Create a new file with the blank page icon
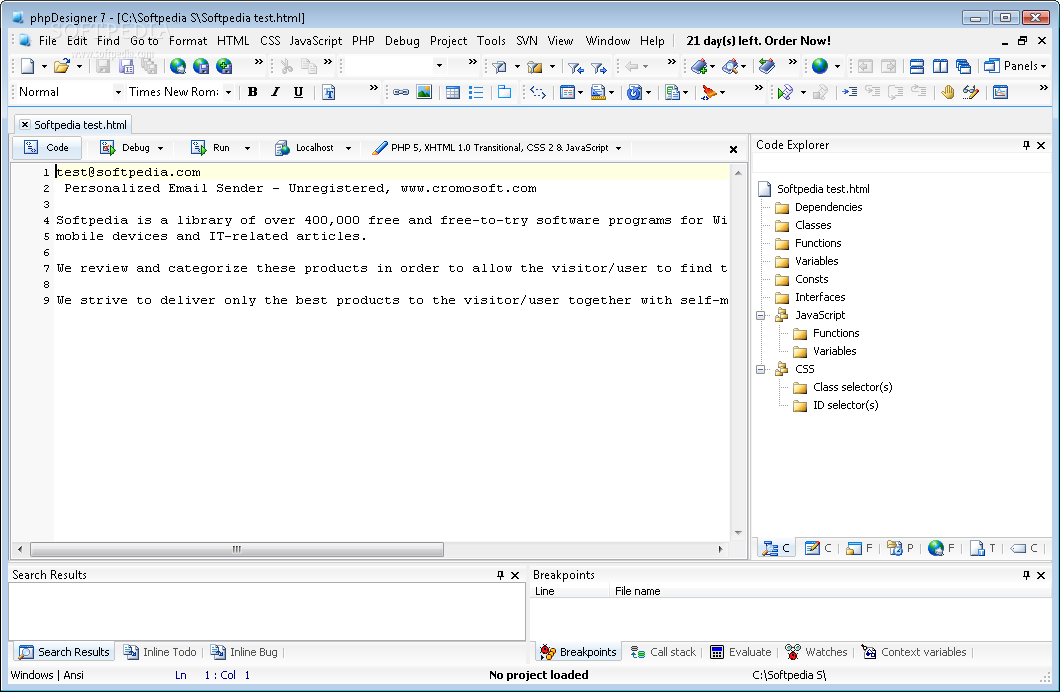 (27, 66)
